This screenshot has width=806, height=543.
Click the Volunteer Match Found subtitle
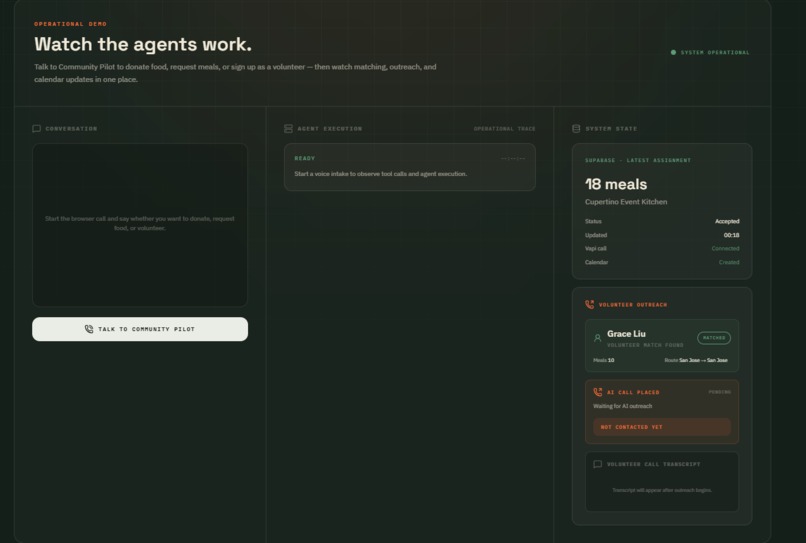645,345
